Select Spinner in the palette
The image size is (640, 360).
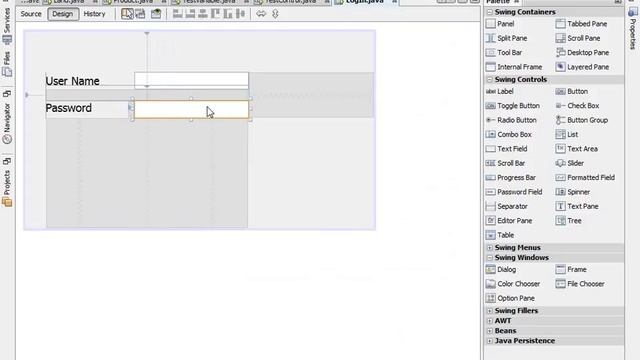(573, 192)
